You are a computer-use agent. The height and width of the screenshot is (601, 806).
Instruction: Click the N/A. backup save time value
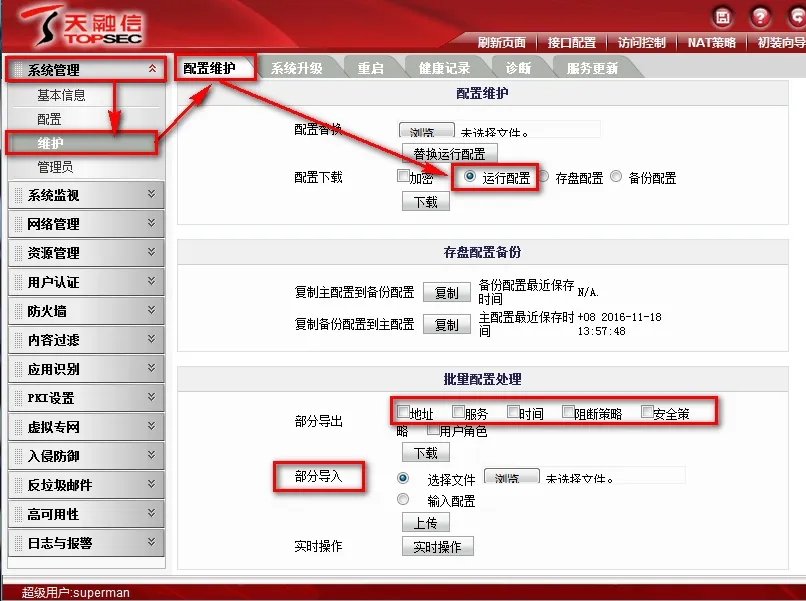[x=588, y=292]
